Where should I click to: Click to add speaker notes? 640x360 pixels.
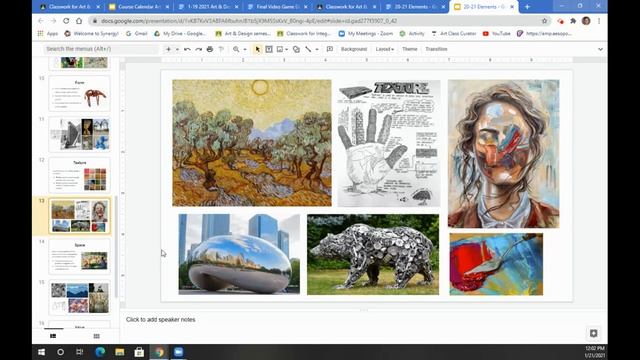(x=160, y=320)
